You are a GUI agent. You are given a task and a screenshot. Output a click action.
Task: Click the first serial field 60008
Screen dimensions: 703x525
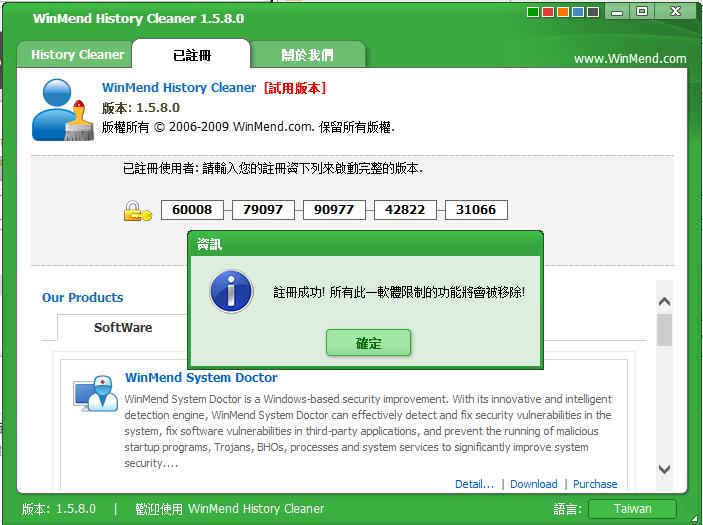[x=192, y=210]
